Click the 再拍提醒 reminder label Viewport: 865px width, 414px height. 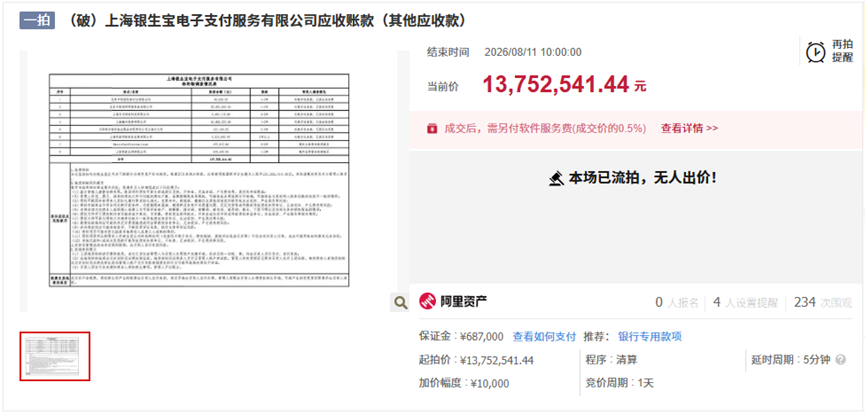pos(842,51)
